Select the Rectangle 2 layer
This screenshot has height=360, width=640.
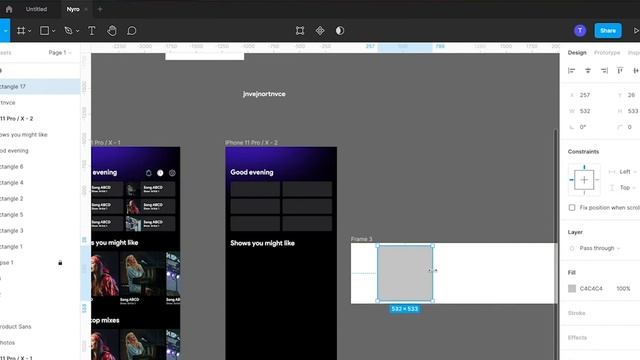(x=40, y=198)
